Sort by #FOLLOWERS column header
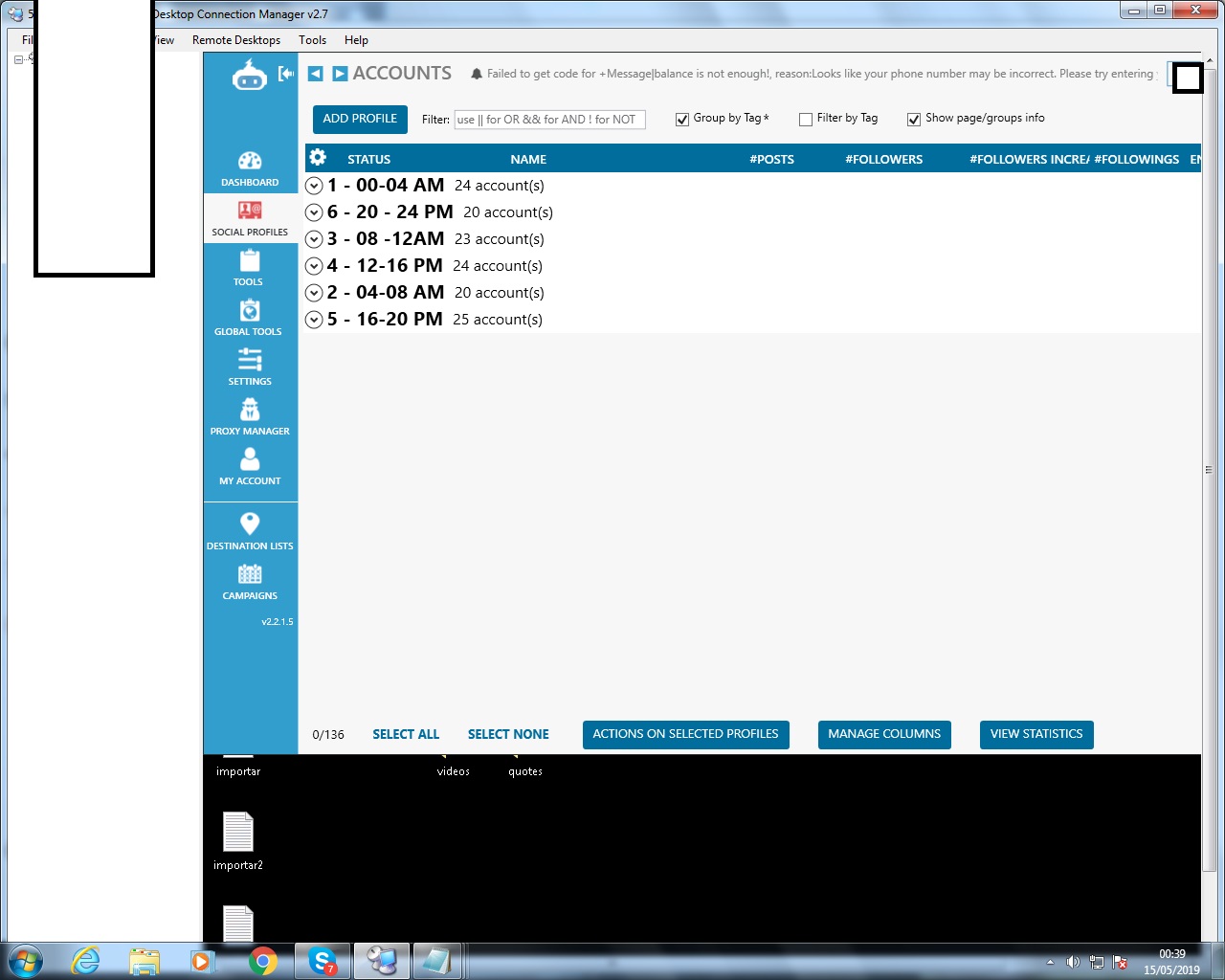 pyautogui.click(x=884, y=160)
